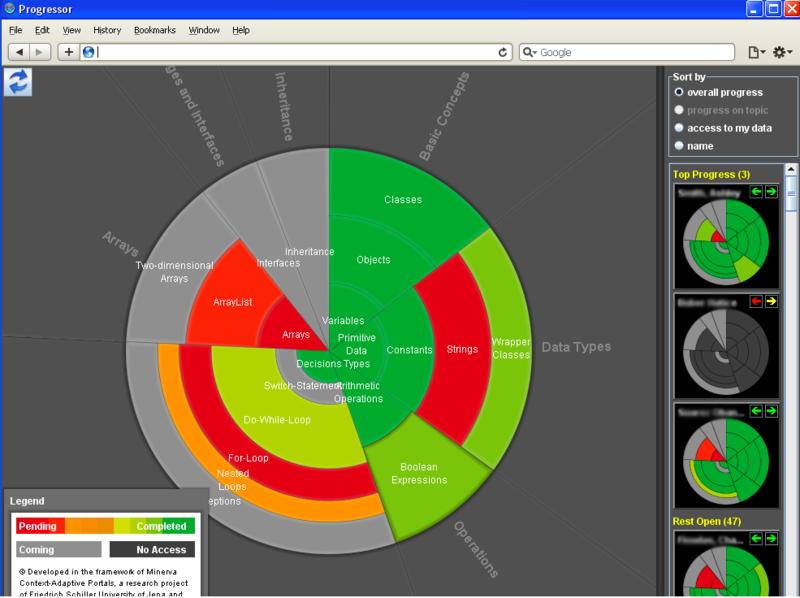Select the Strings red sector
This screenshot has width=800, height=598.
coord(462,349)
